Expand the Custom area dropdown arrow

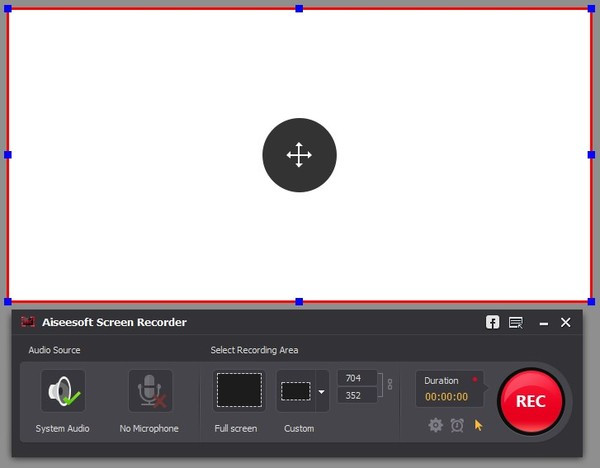322,392
